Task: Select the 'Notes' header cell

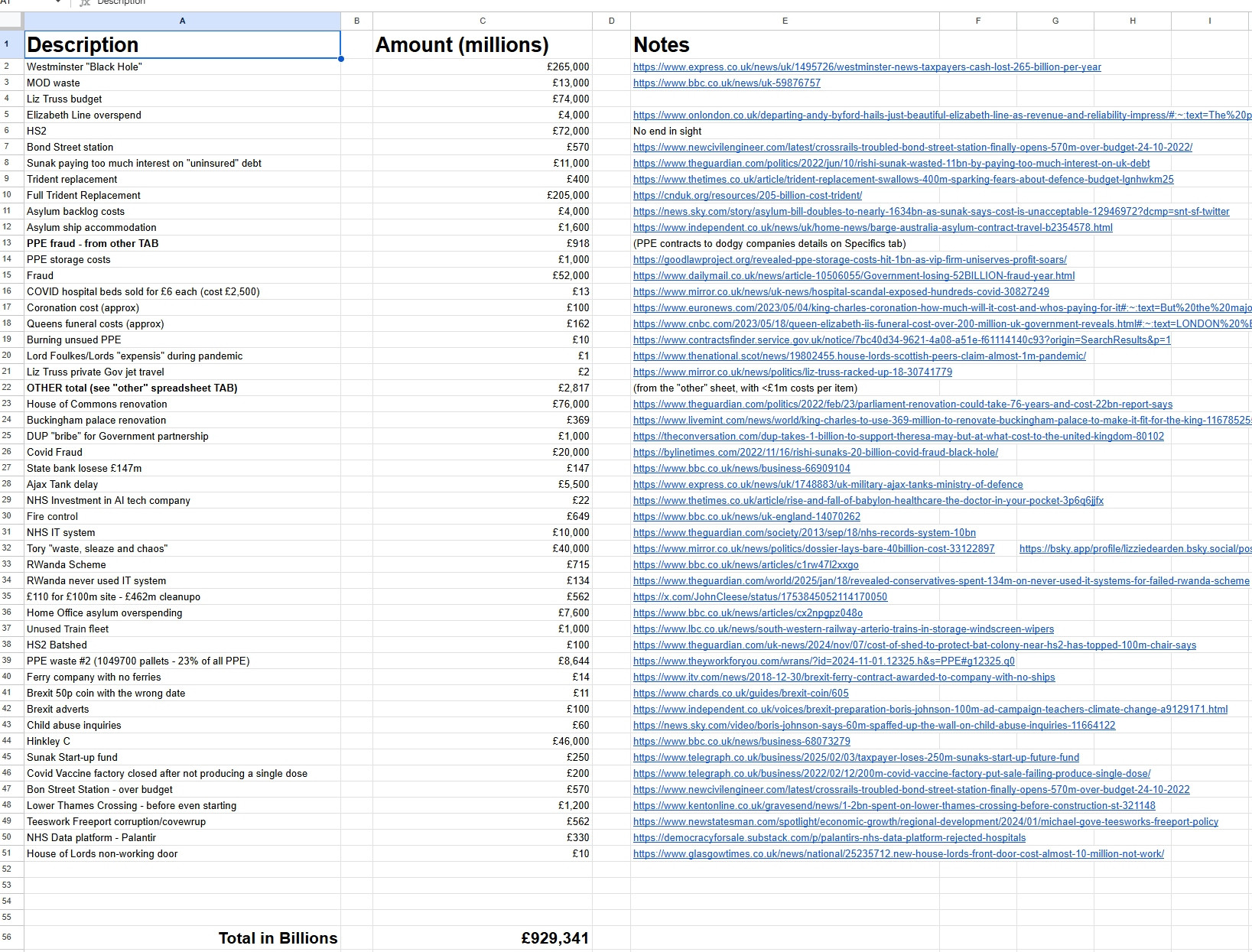Action: tap(785, 44)
